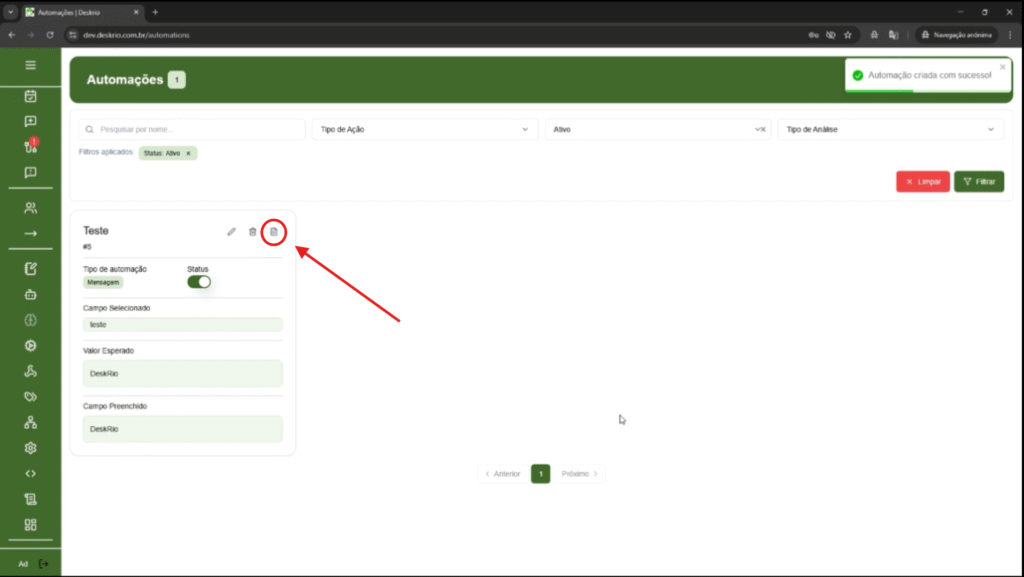This screenshot has width=1024, height=577.
Task: Delete the Teste automation using trash icon
Action: 252,232
